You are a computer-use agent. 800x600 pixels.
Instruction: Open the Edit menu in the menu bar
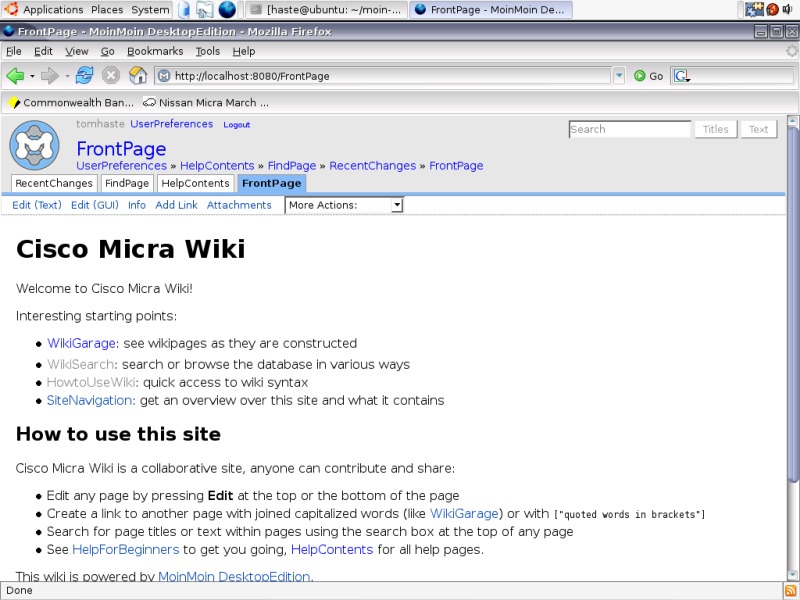tap(43, 51)
